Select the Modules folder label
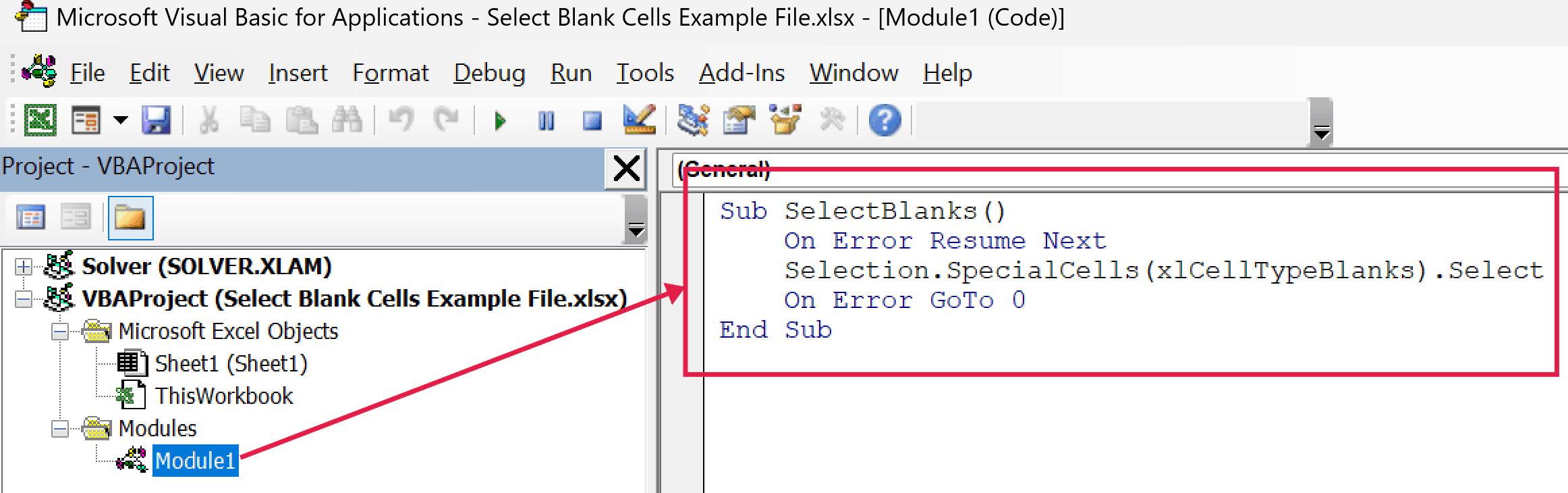Image resolution: width=1568 pixels, height=493 pixels. [x=157, y=429]
